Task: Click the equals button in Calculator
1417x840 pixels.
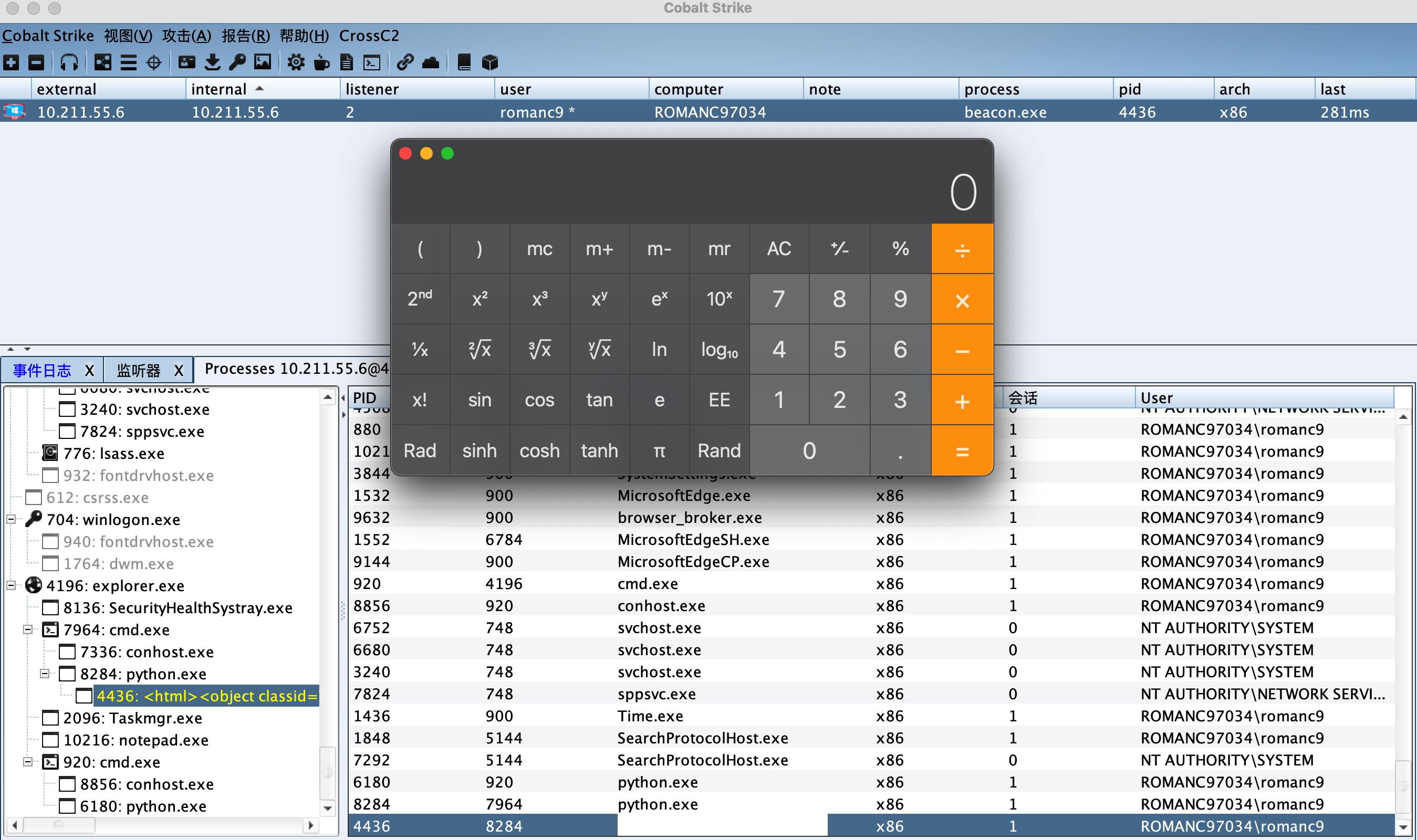Action: pyautogui.click(x=962, y=450)
